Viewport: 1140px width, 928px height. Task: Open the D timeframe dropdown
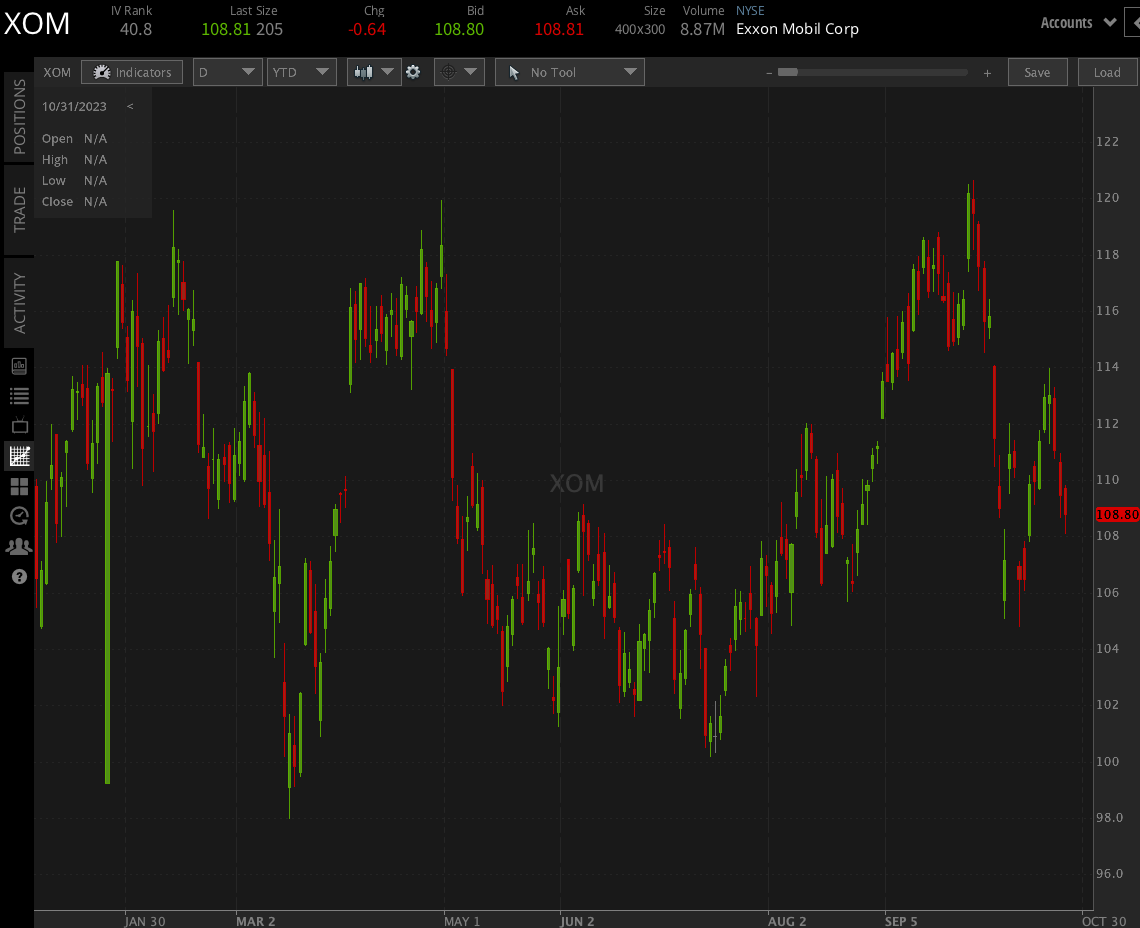click(x=229, y=72)
